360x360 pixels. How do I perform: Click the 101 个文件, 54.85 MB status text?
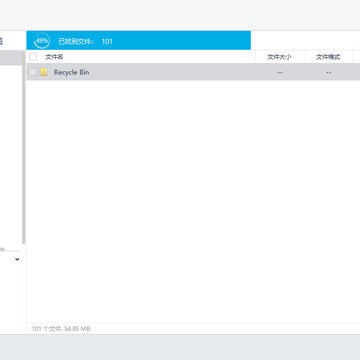(61, 329)
